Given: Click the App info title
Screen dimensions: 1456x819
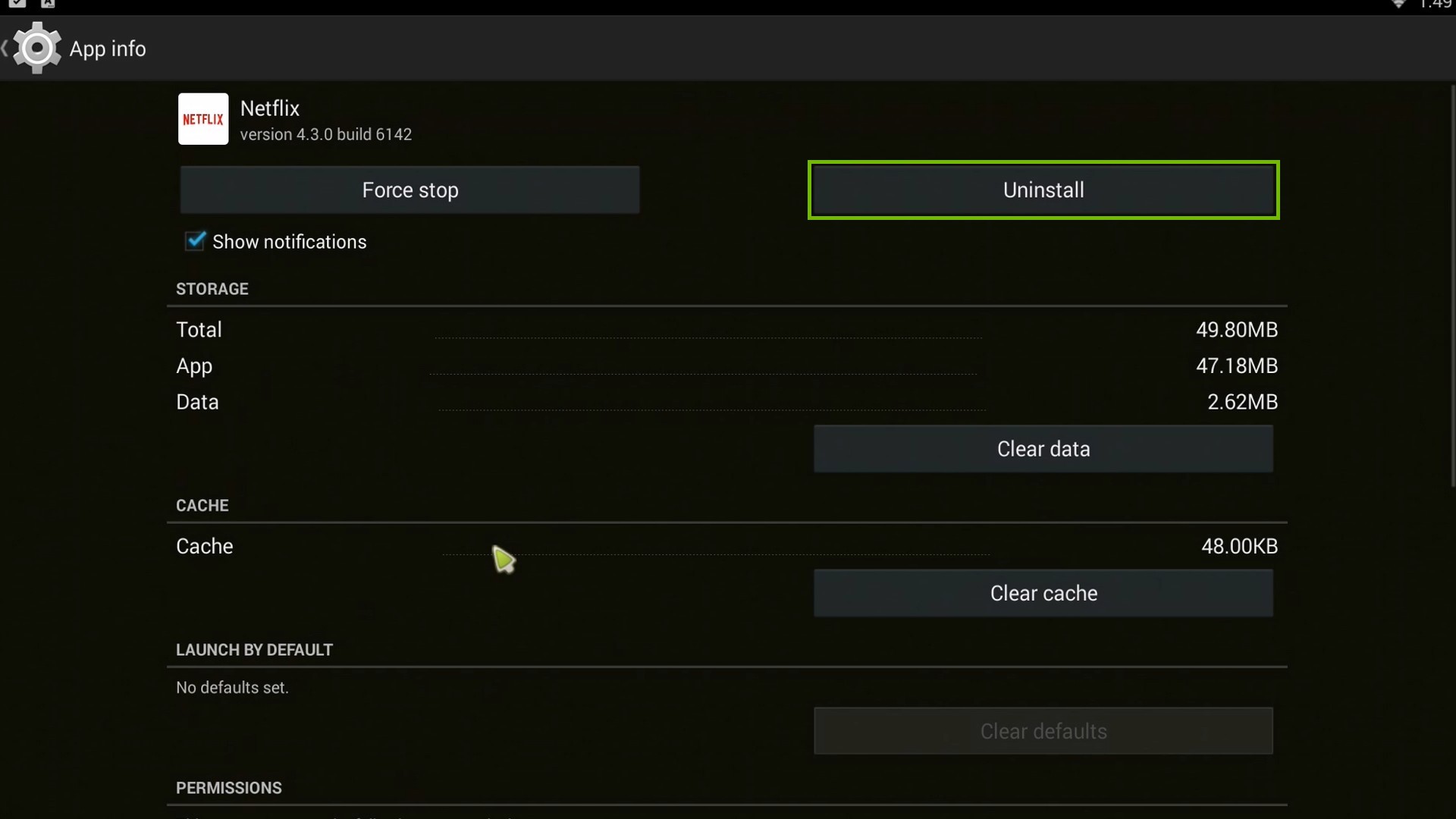Looking at the screenshot, I should coord(108,48).
